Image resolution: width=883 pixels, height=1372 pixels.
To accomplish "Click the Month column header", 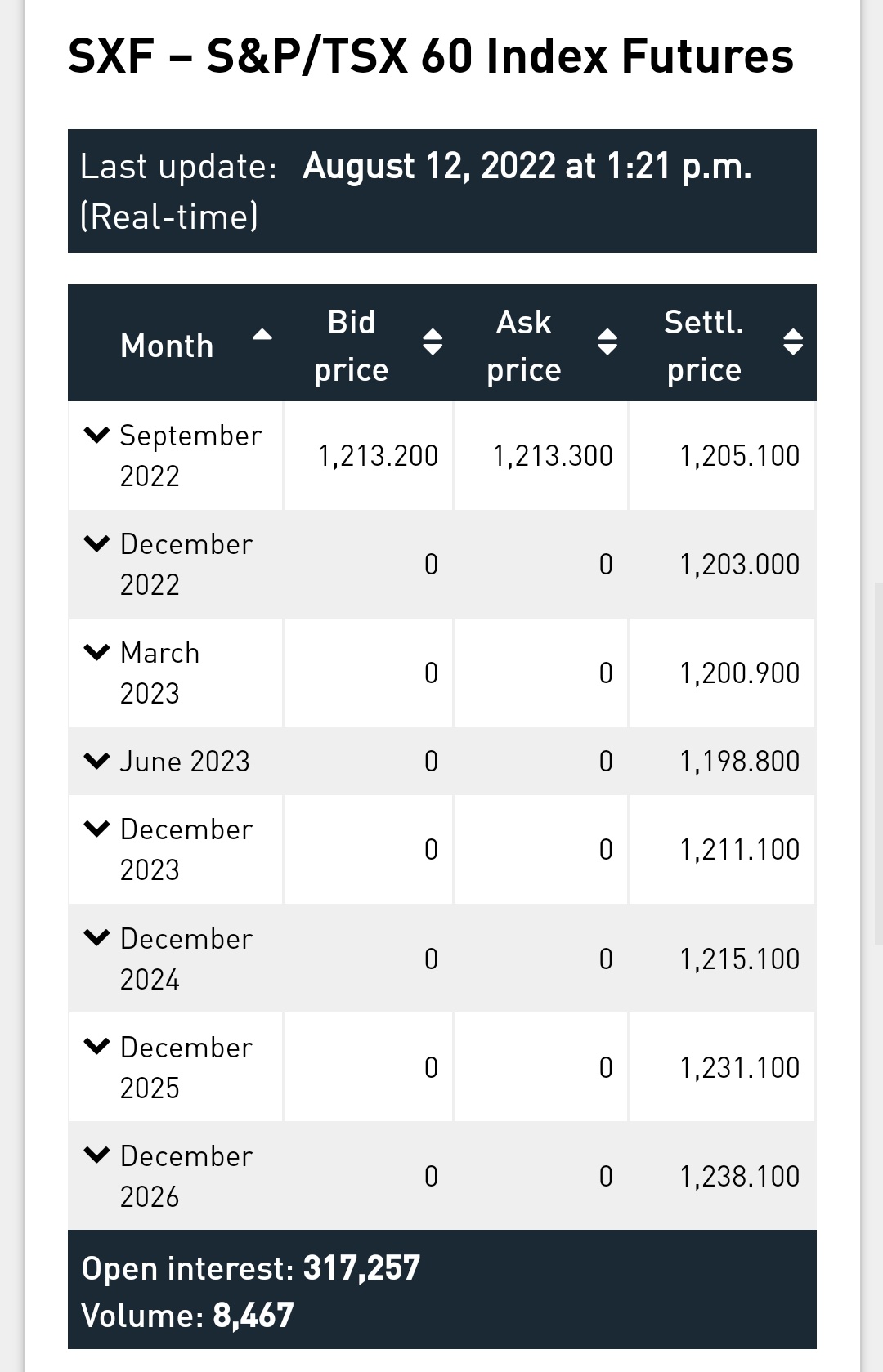I will [x=175, y=343].
